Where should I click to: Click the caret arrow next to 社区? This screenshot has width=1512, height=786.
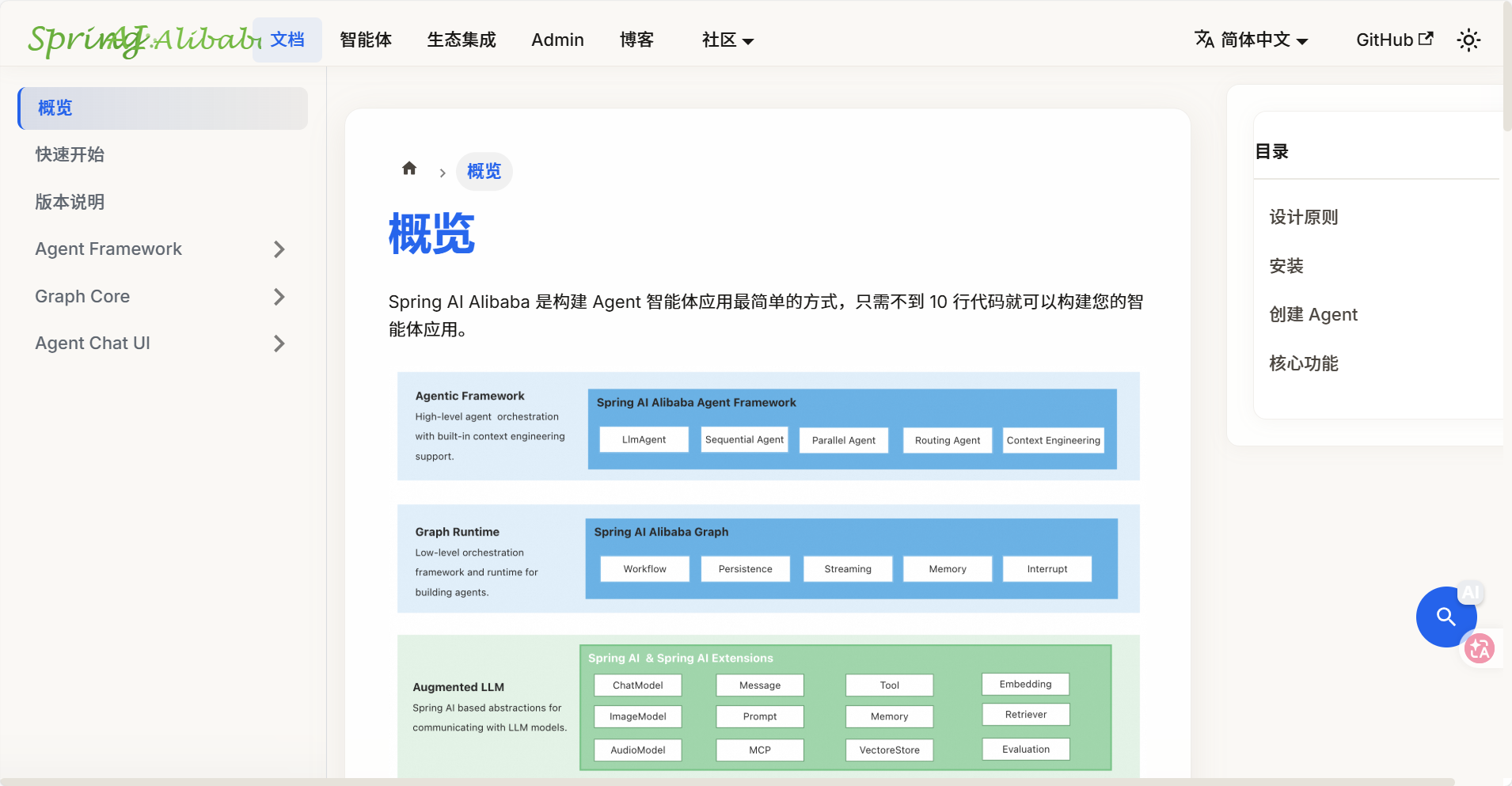[x=748, y=41]
